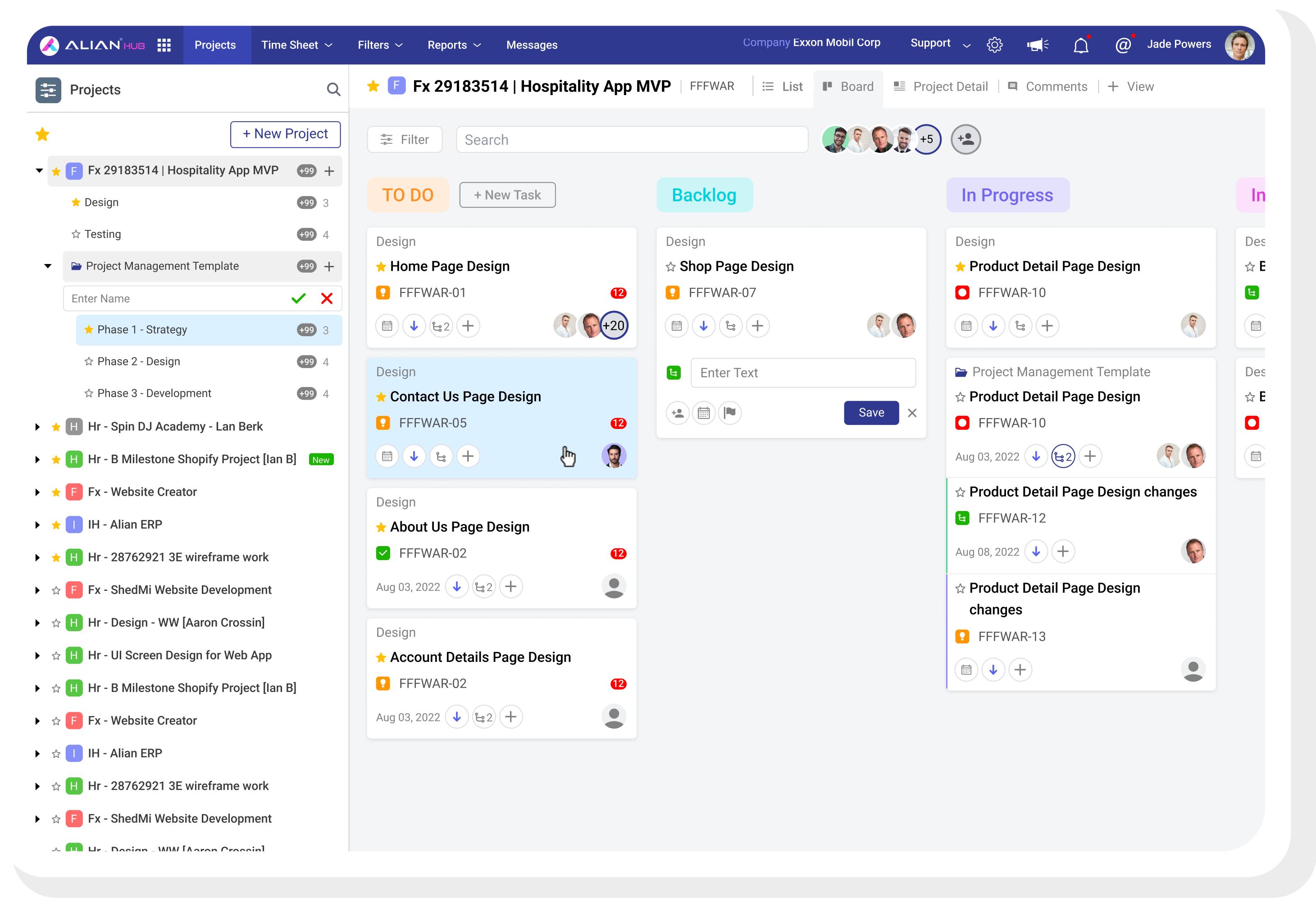This screenshot has height=898, width=1316.
Task: Expand starred Fx - Website Creator project
Action: (x=37, y=492)
